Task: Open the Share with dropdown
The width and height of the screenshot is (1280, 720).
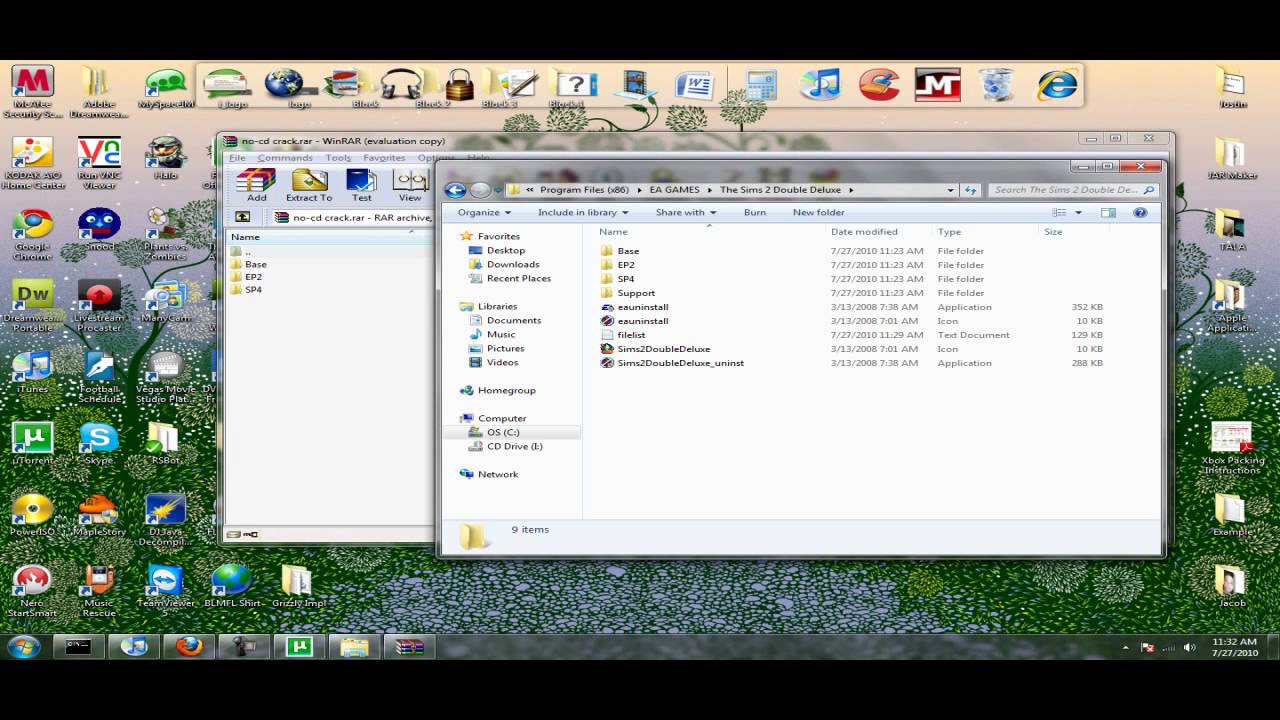Action: 686,212
